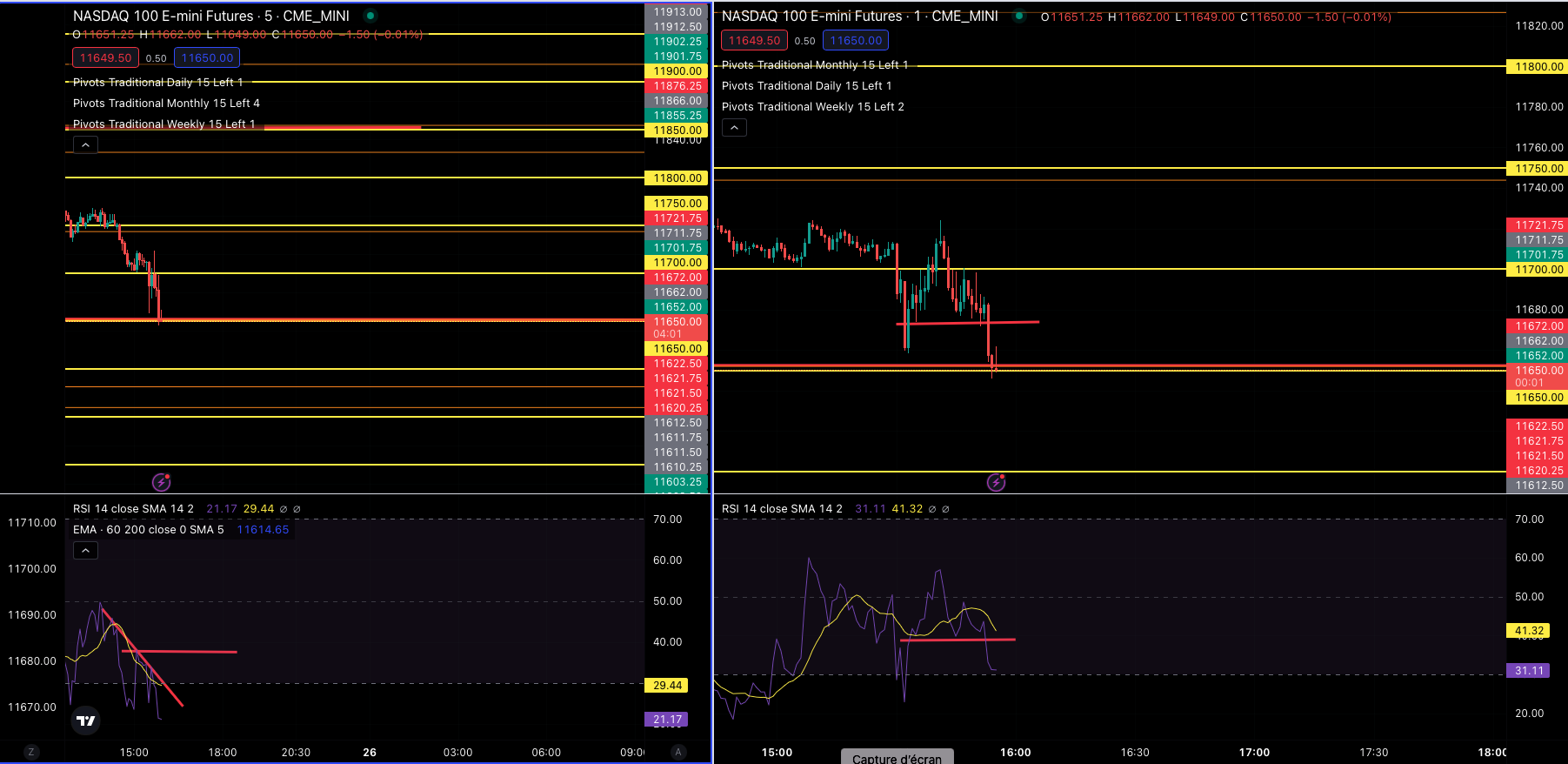1568x764 pixels.
Task: Click the 26 date label on time axis
Action: [x=370, y=753]
